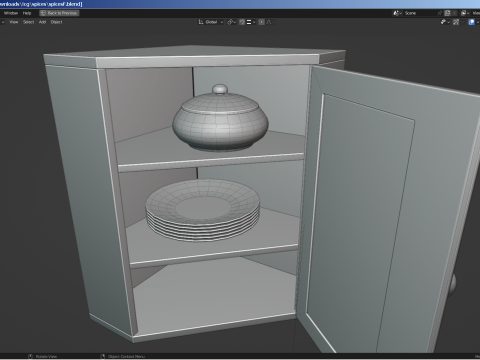Click the Back to Previous button
480x360 pixels.
point(59,13)
